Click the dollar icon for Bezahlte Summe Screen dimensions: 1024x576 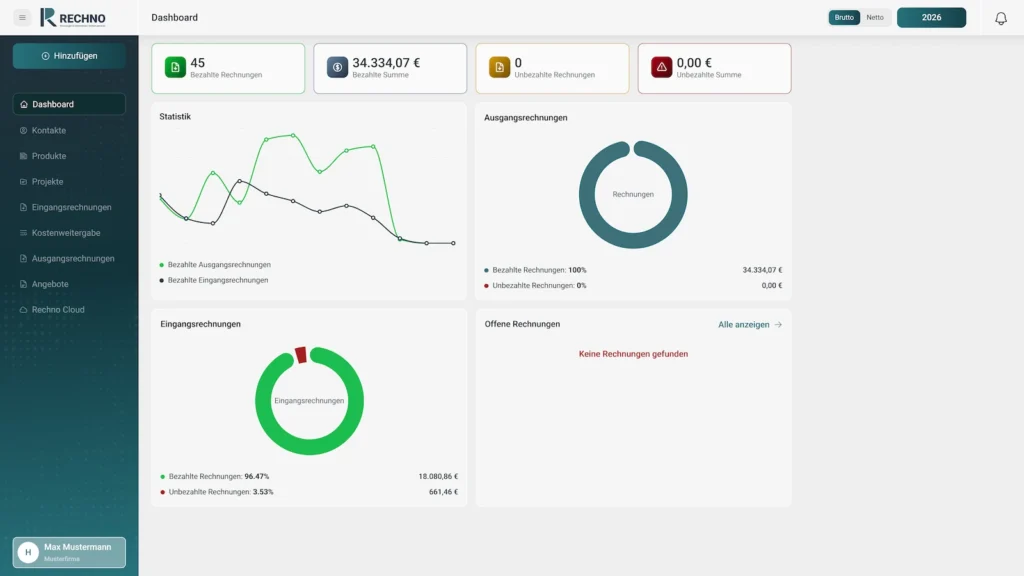coord(337,67)
